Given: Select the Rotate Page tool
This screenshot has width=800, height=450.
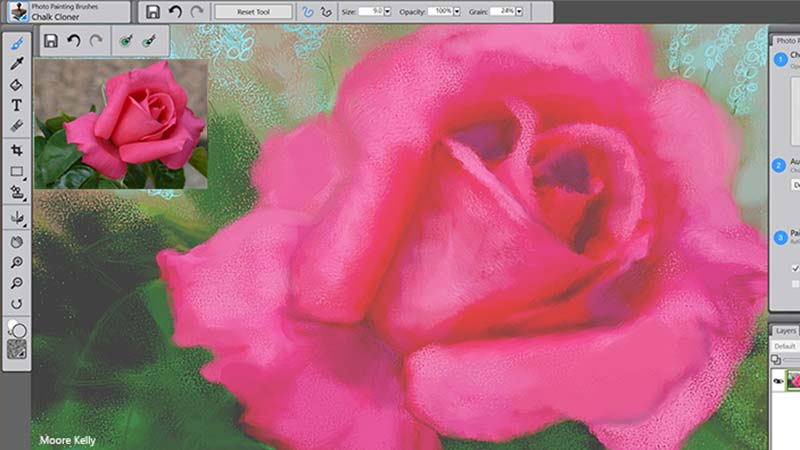Looking at the screenshot, I should [17, 304].
